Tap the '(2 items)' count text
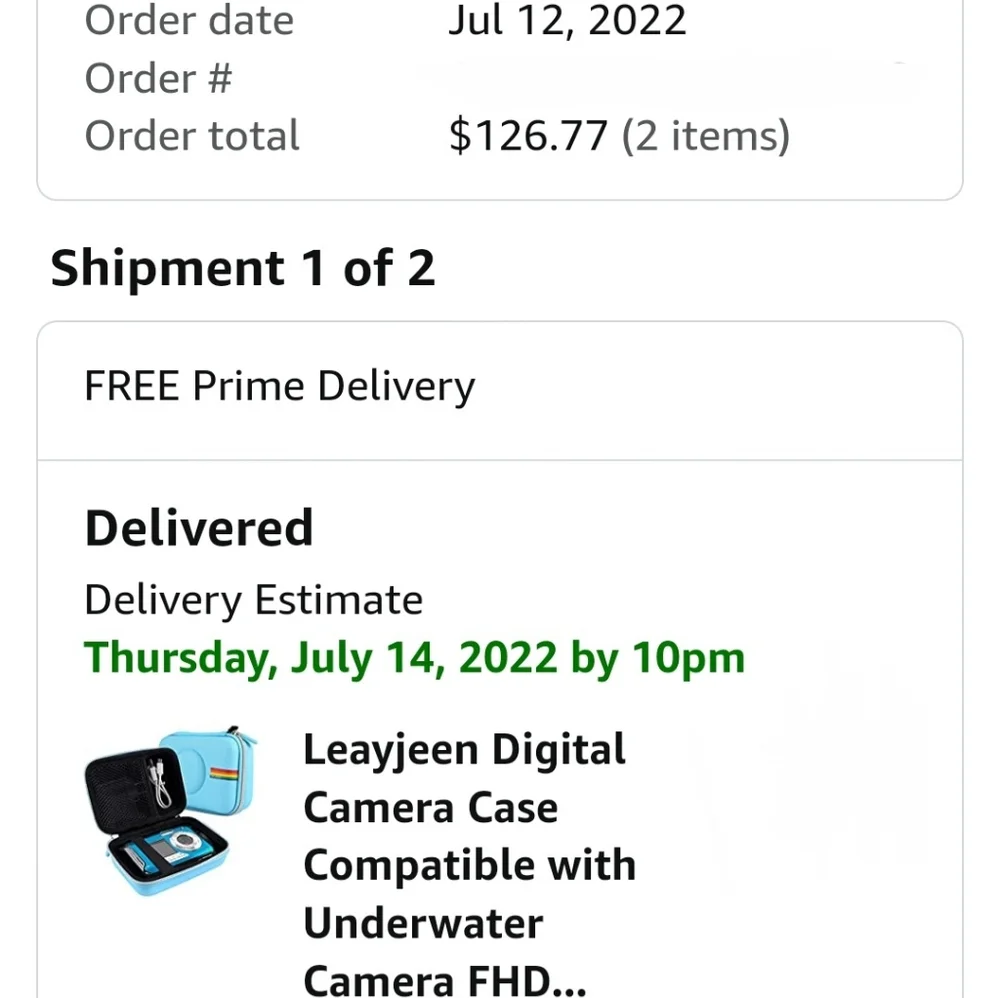The height and width of the screenshot is (998, 1000). pyautogui.click(x=705, y=136)
